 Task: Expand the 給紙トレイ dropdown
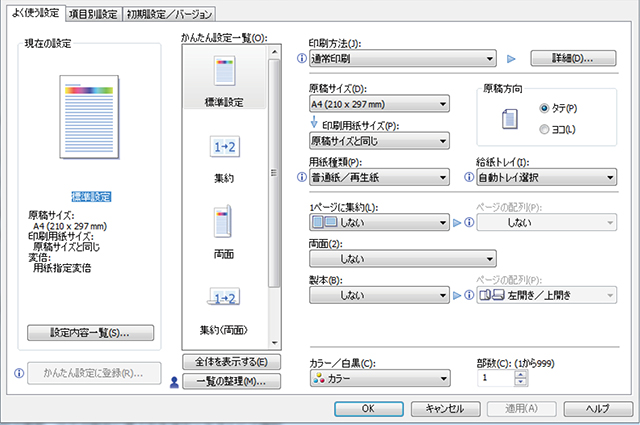(x=546, y=179)
